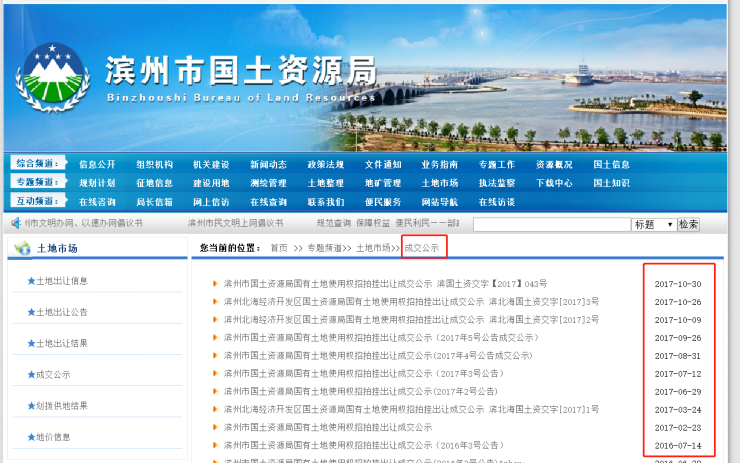Screen dimensions: 740x463
Task: Click the star icon before 地价信息
Action: pyautogui.click(x=31, y=437)
